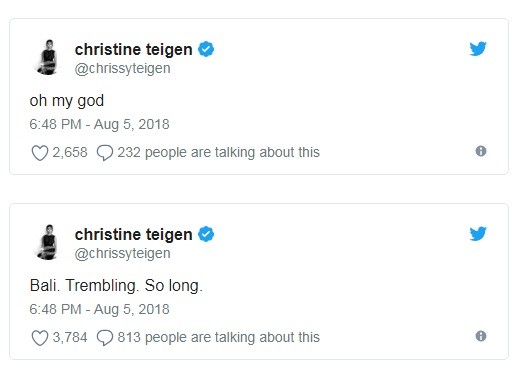This screenshot has width=519, height=380.
Task: Open christine teigen name in first tweet
Action: pos(133,50)
